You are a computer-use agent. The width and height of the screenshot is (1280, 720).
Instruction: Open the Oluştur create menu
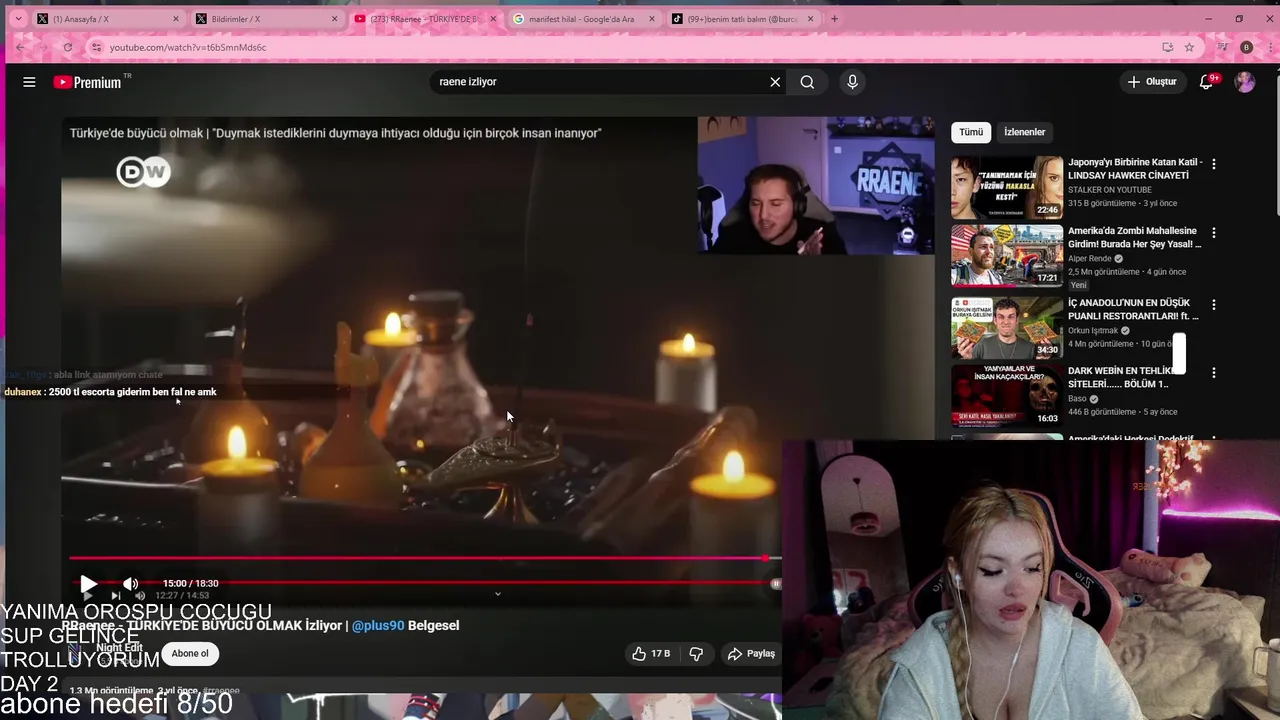(x=1152, y=82)
